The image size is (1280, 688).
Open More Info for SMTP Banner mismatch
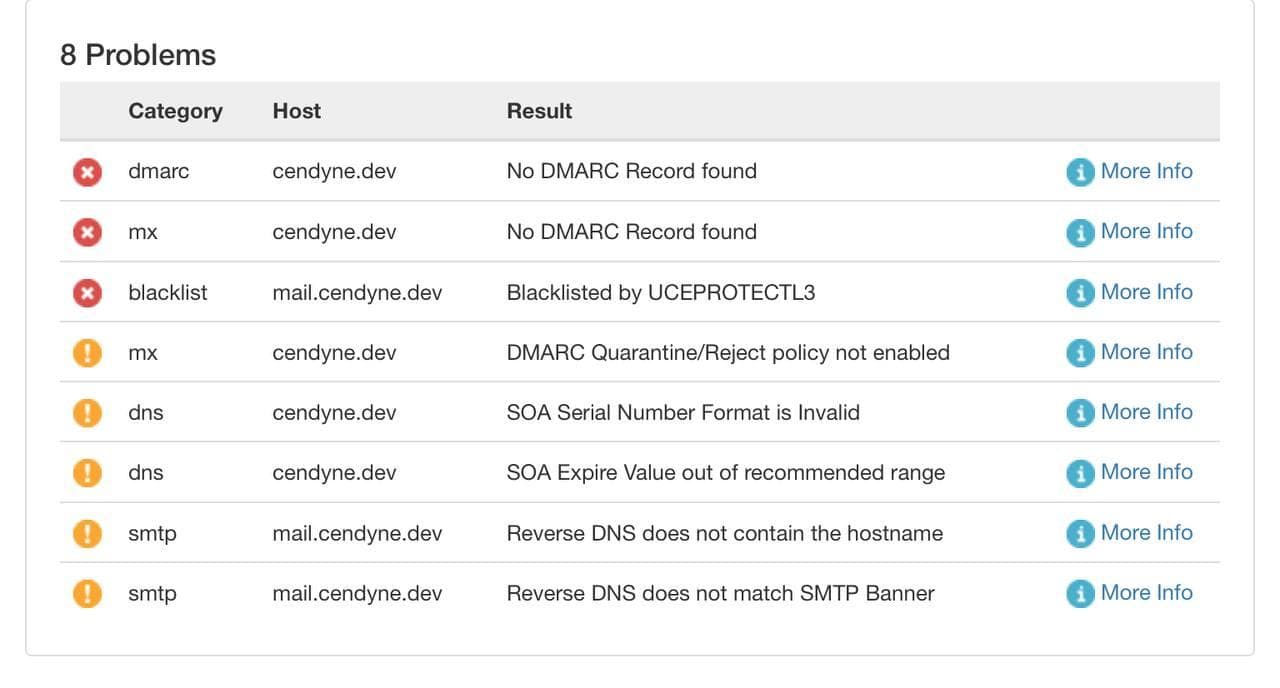pyautogui.click(x=1146, y=593)
